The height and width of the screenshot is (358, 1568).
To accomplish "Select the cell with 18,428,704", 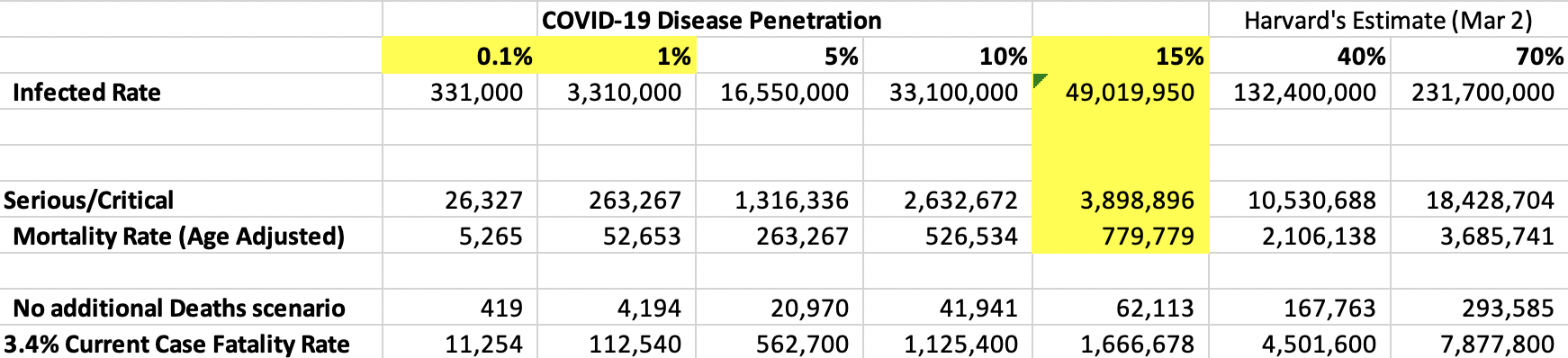I will [x=1480, y=200].
